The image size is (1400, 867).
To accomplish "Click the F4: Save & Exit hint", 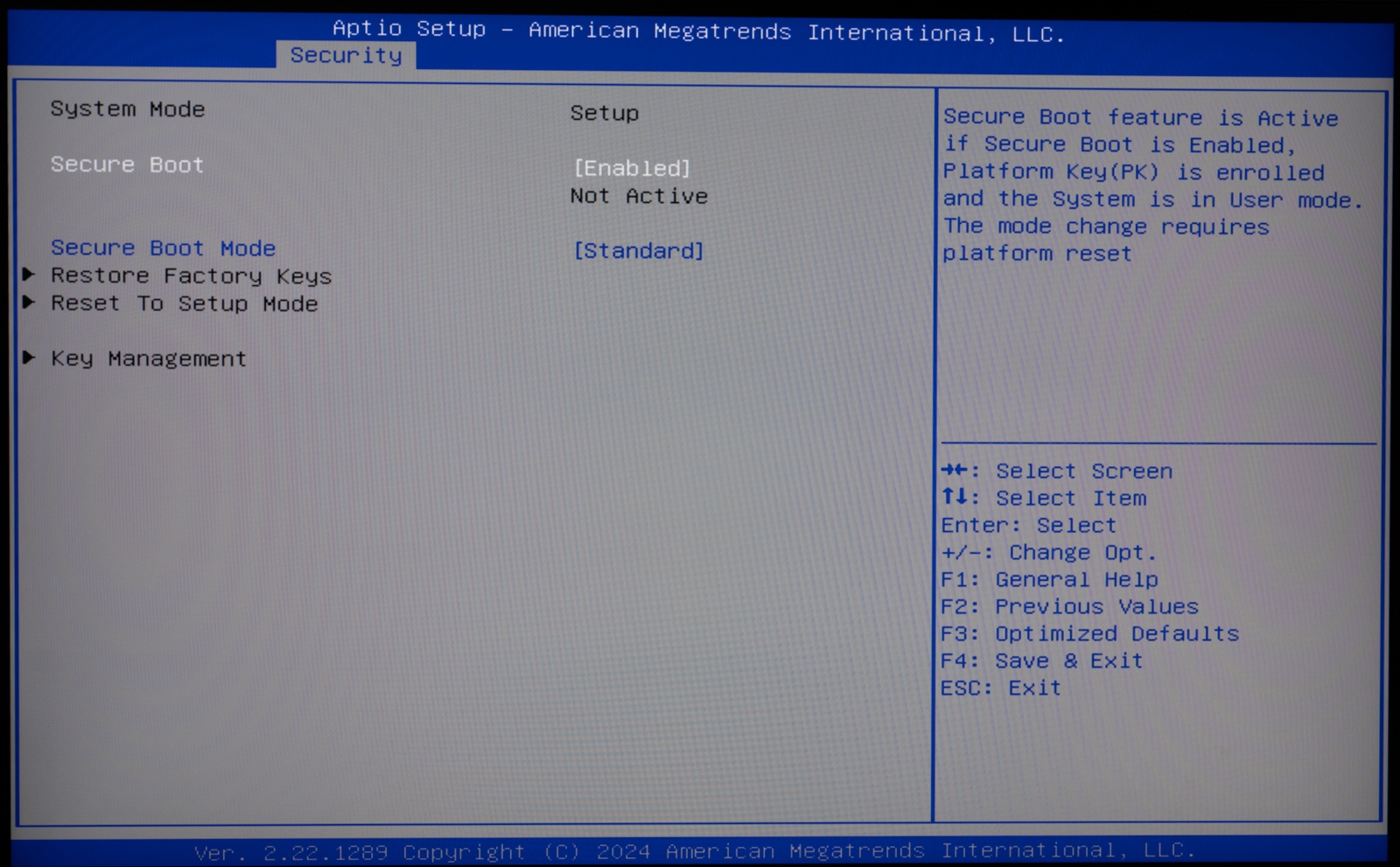I will tap(1042, 661).
